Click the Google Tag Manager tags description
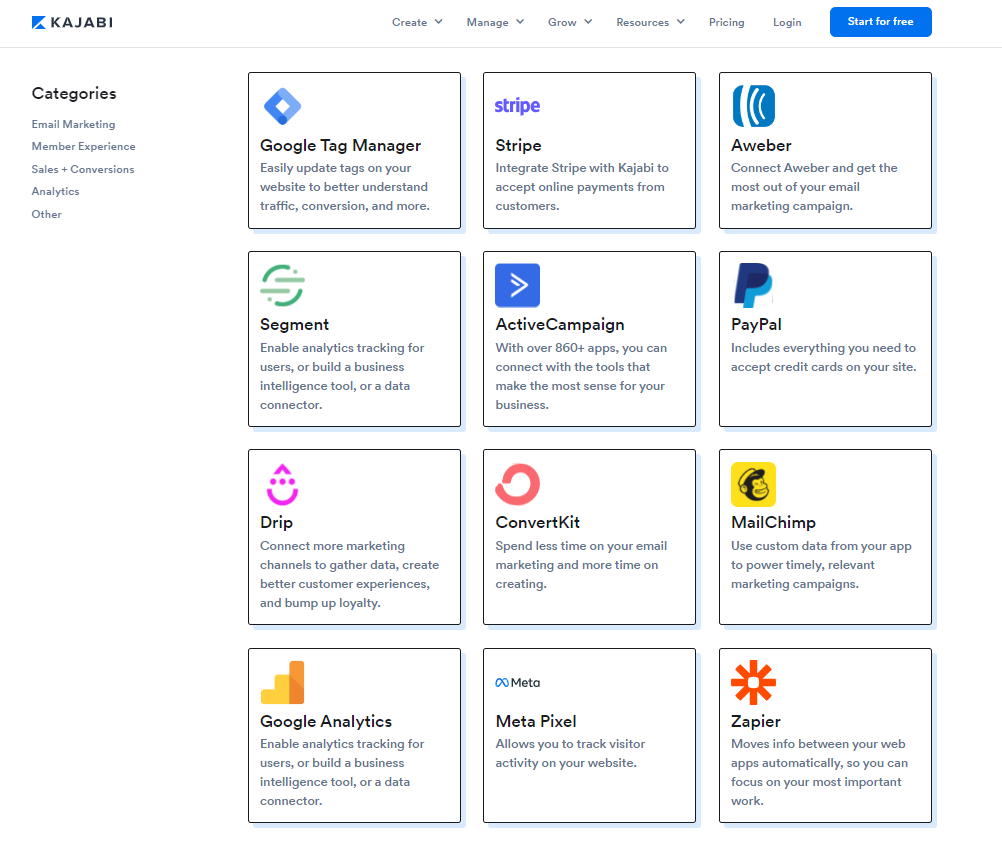This screenshot has height=841, width=1002. 345,187
